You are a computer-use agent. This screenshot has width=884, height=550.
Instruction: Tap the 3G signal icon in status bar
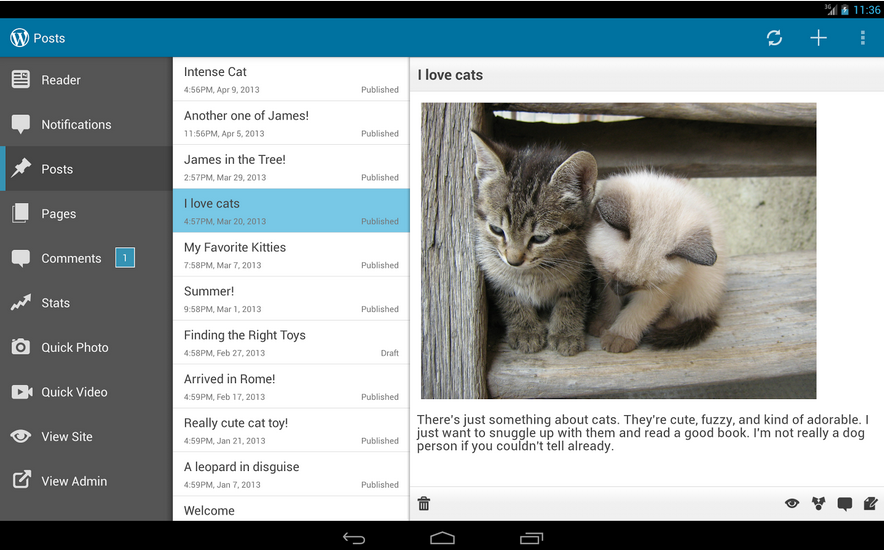(831, 9)
